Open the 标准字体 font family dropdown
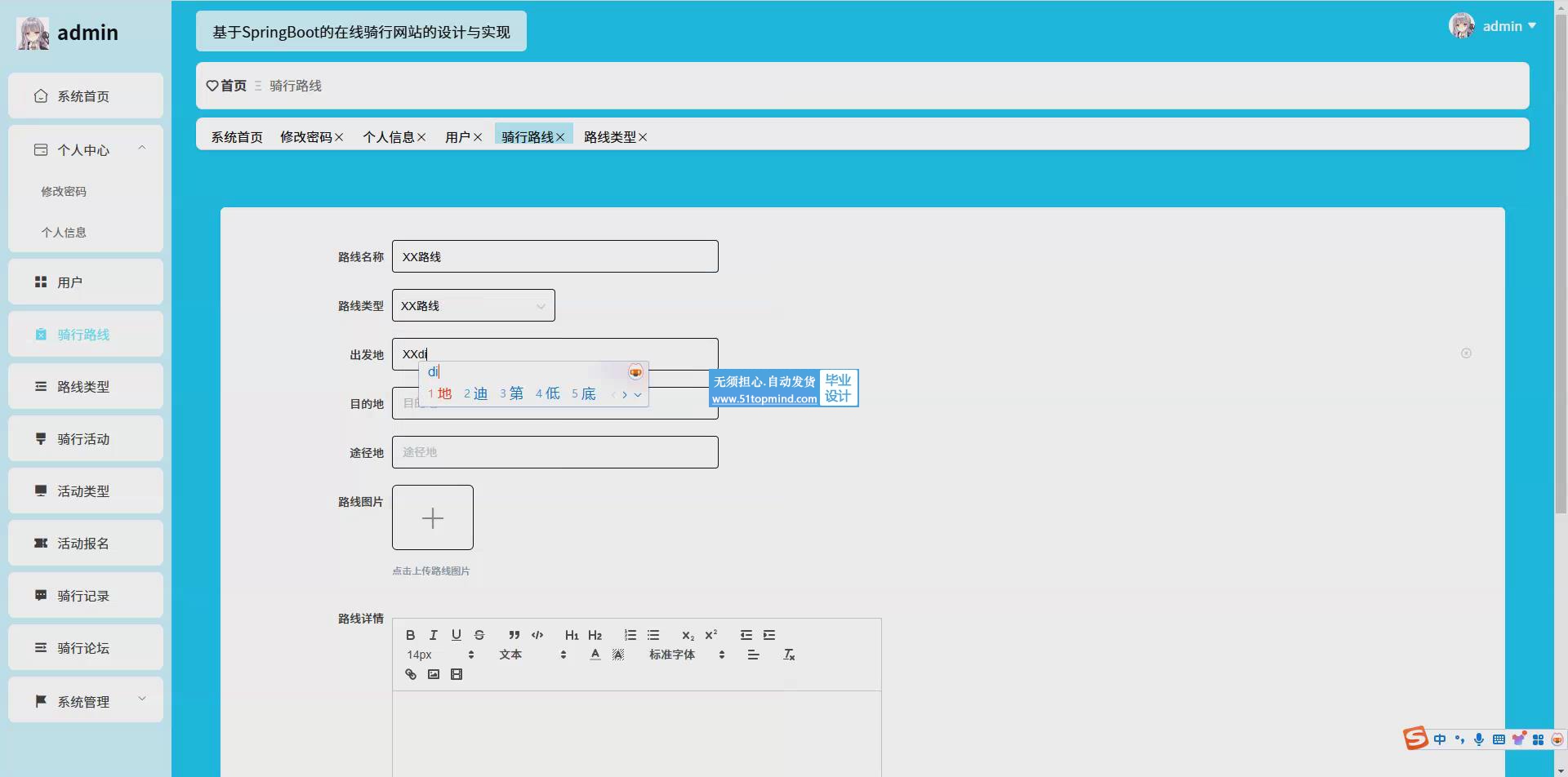This screenshot has height=777, width=1568. (686, 655)
